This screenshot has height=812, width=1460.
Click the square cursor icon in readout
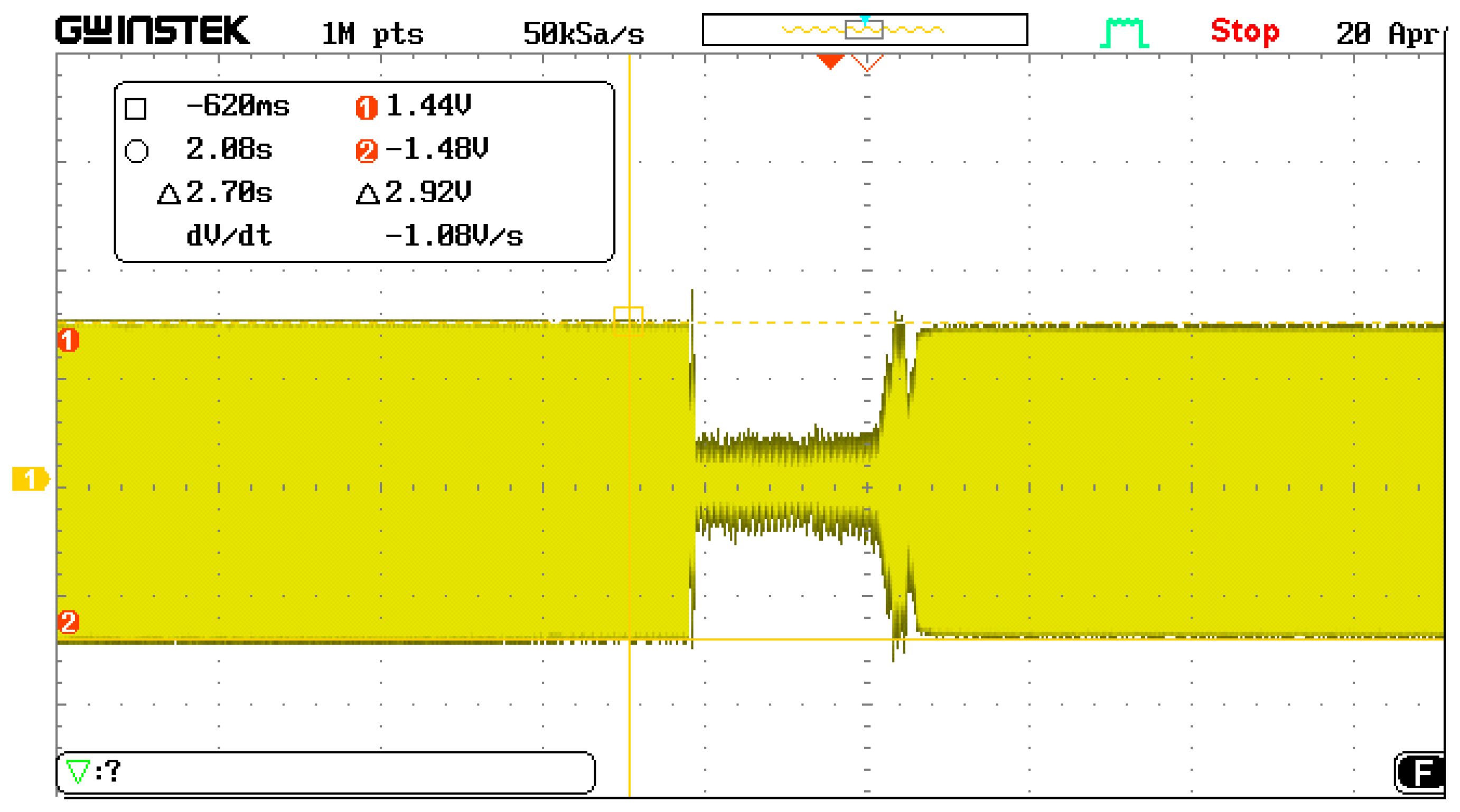(x=135, y=108)
